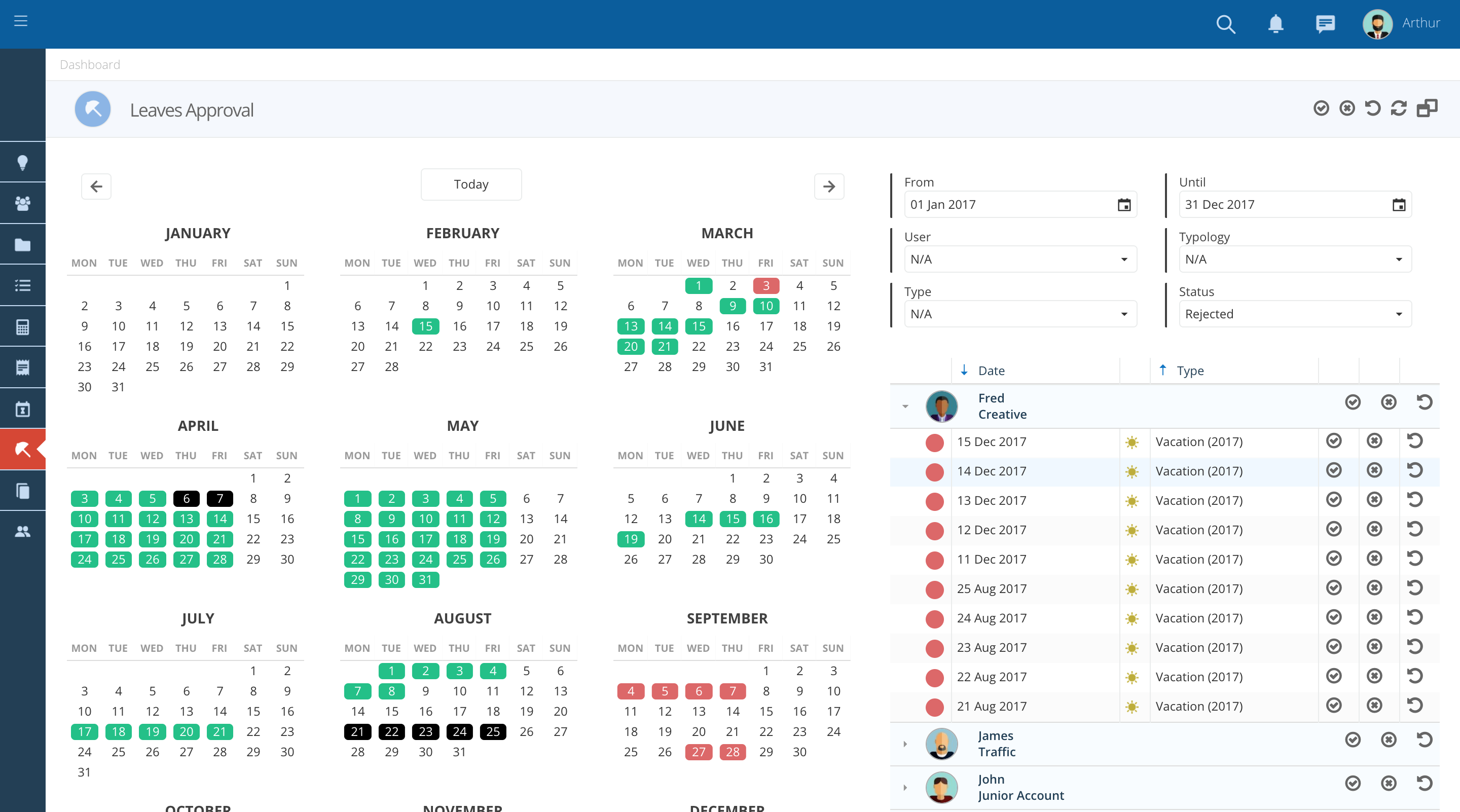
Task: Select the calculator icon in the sidebar
Action: [x=23, y=326]
